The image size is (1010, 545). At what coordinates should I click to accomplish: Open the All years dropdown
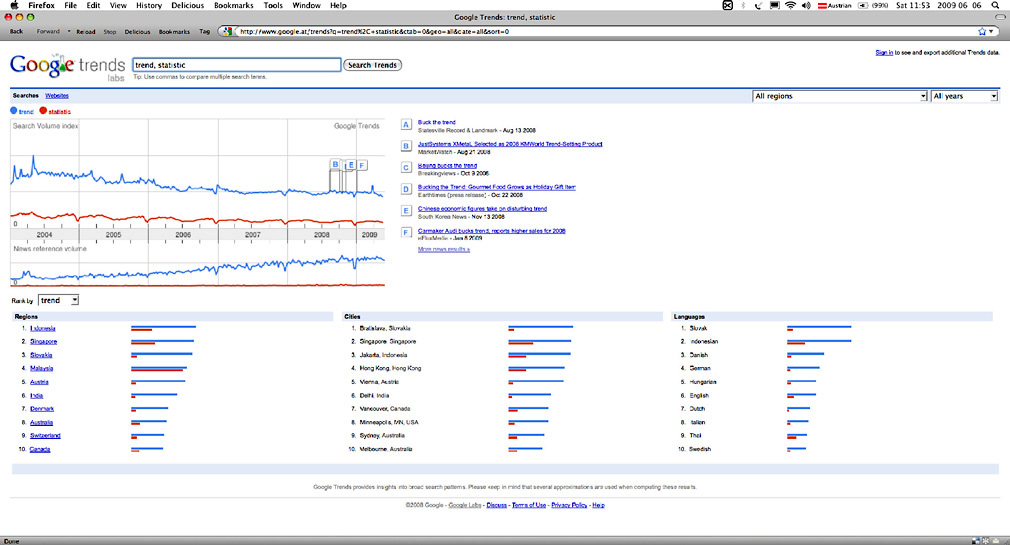coord(964,96)
